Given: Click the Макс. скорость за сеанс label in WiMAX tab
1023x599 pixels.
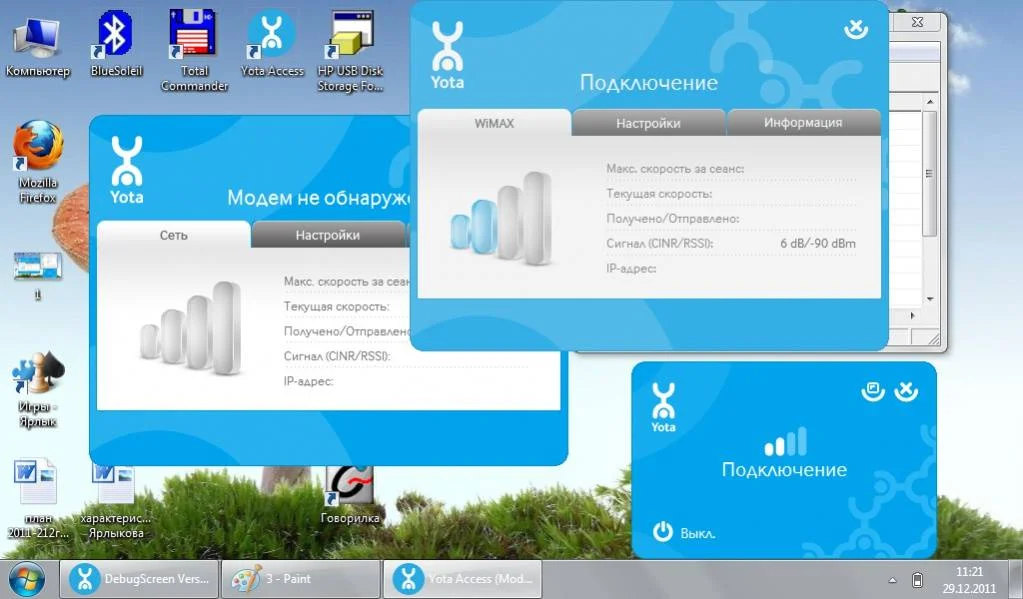Looking at the screenshot, I should click(675, 168).
